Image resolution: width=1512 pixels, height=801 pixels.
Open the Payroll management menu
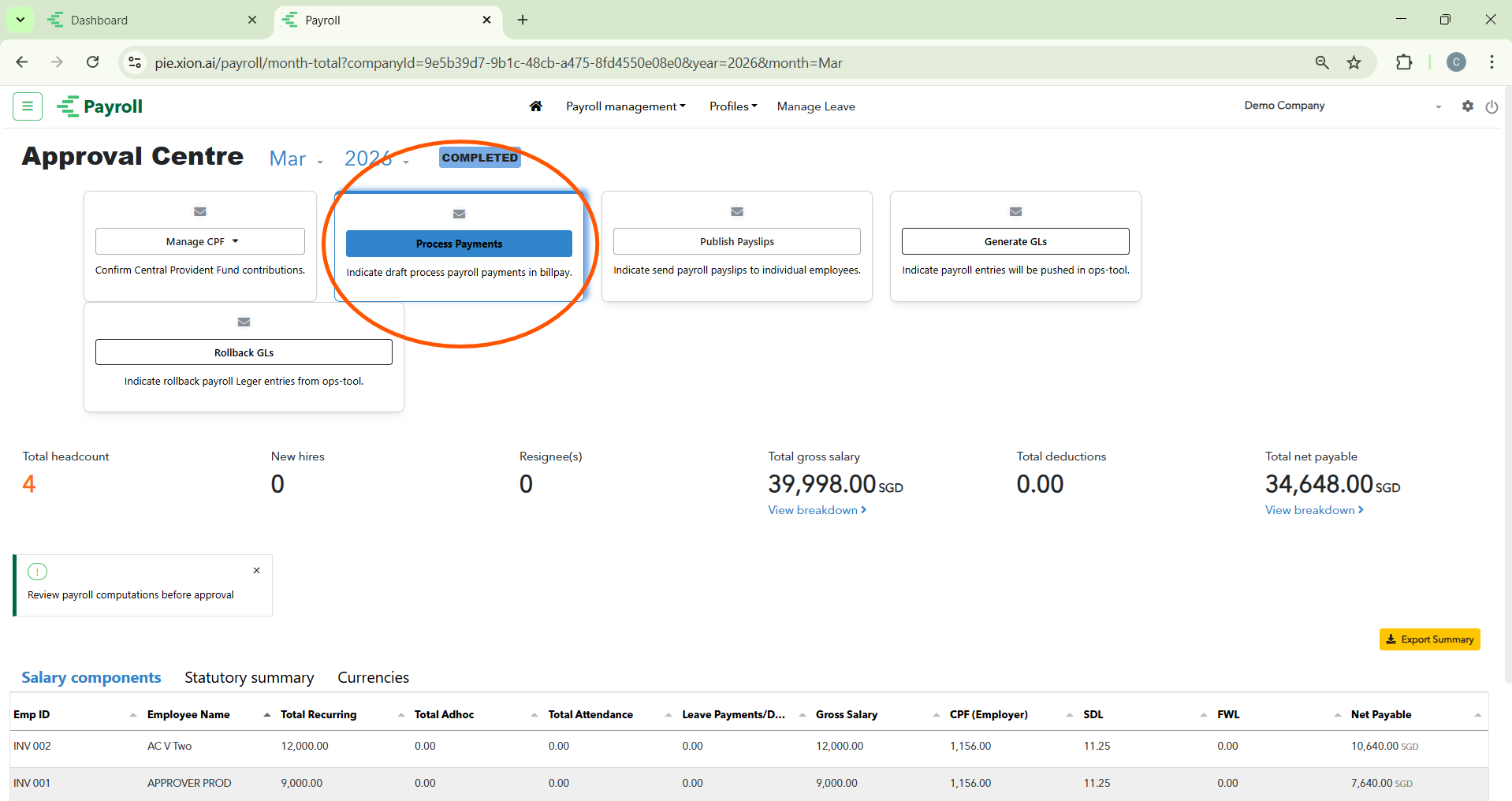pos(625,106)
